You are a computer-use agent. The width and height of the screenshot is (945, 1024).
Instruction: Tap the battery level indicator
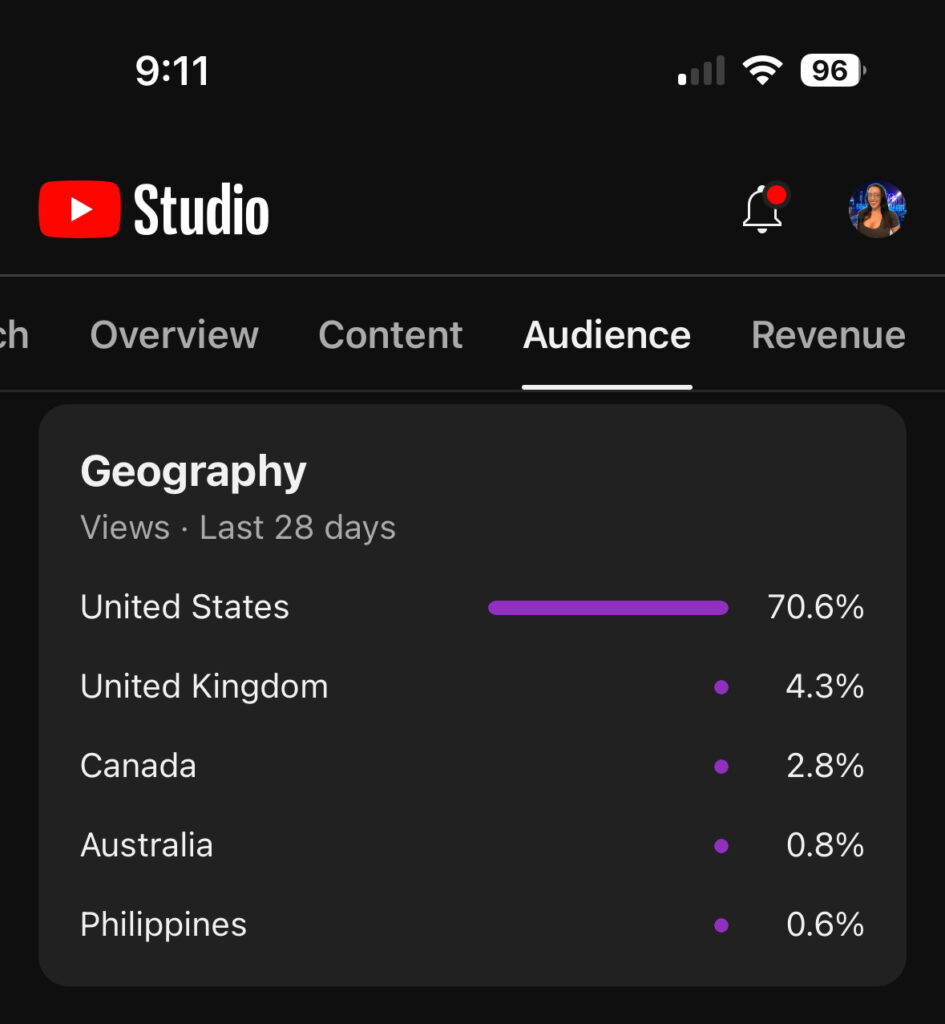click(832, 71)
